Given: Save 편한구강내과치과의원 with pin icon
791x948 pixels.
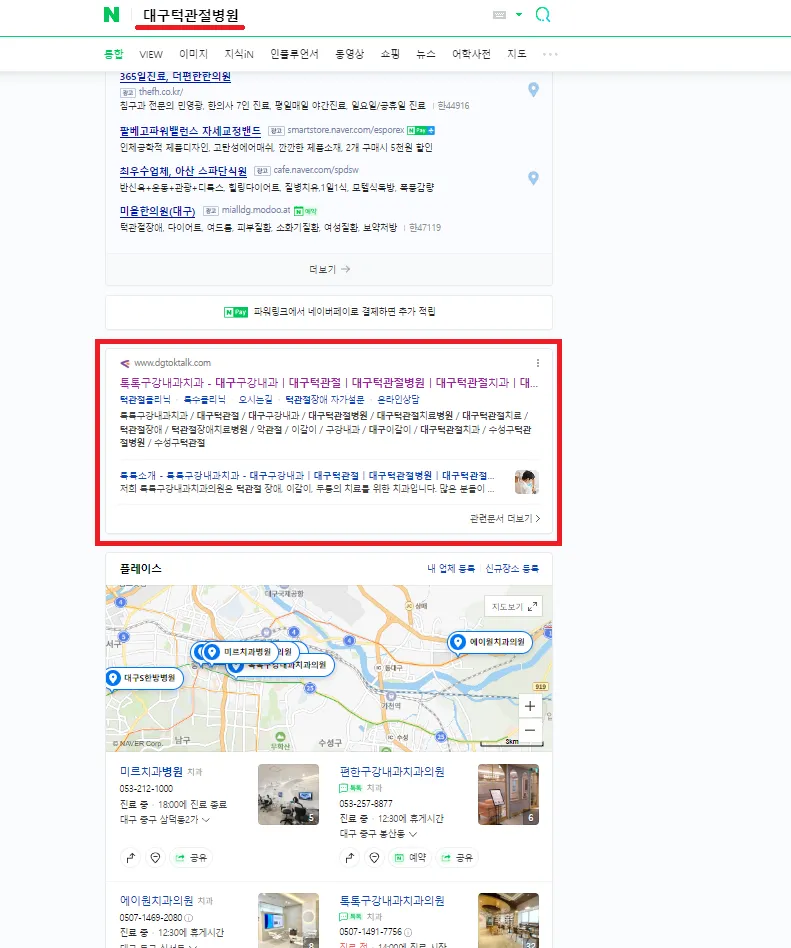Looking at the screenshot, I should [x=375, y=857].
